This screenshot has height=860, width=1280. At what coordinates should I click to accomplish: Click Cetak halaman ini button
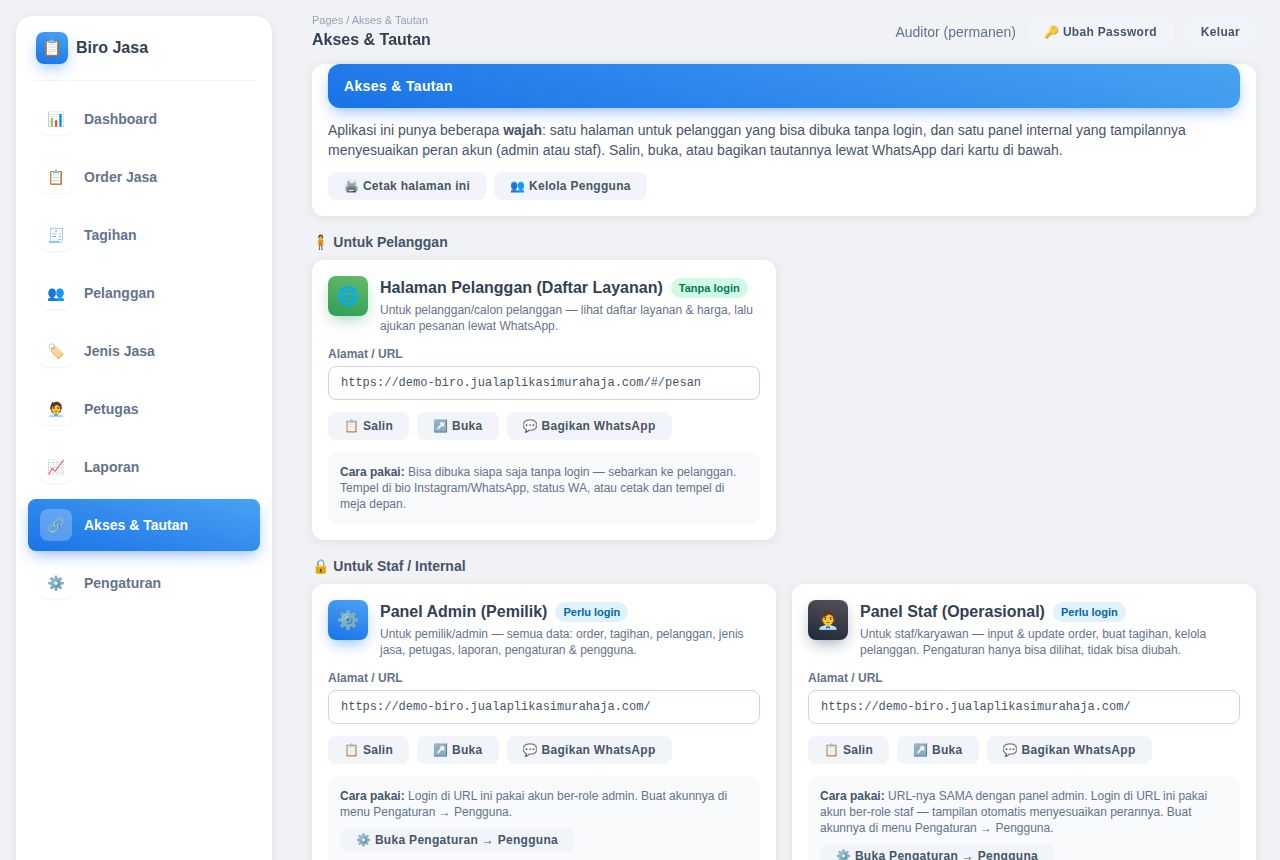coord(407,186)
